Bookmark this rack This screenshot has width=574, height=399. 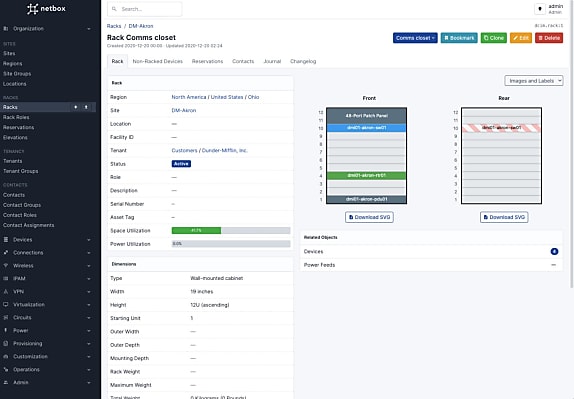point(459,38)
